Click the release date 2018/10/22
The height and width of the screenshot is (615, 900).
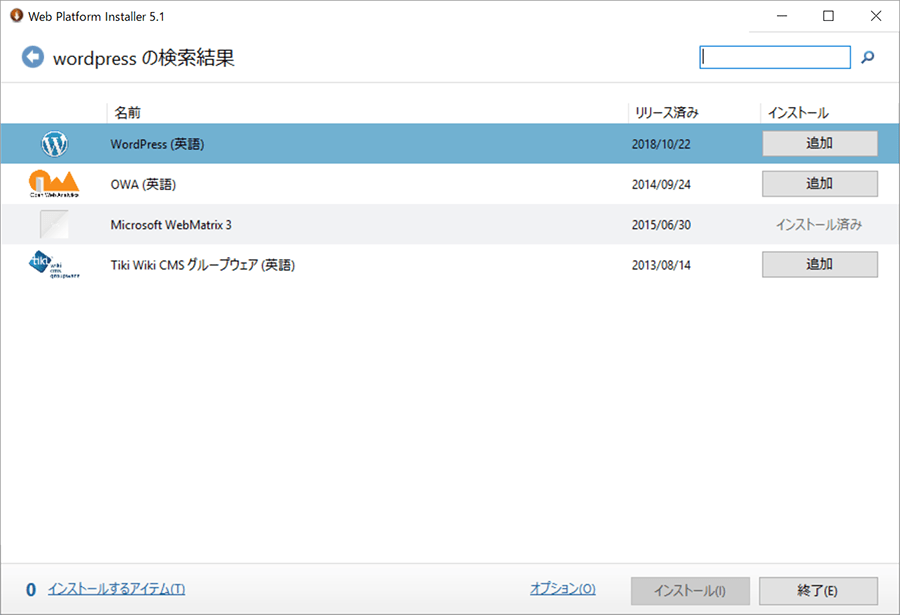point(661,144)
